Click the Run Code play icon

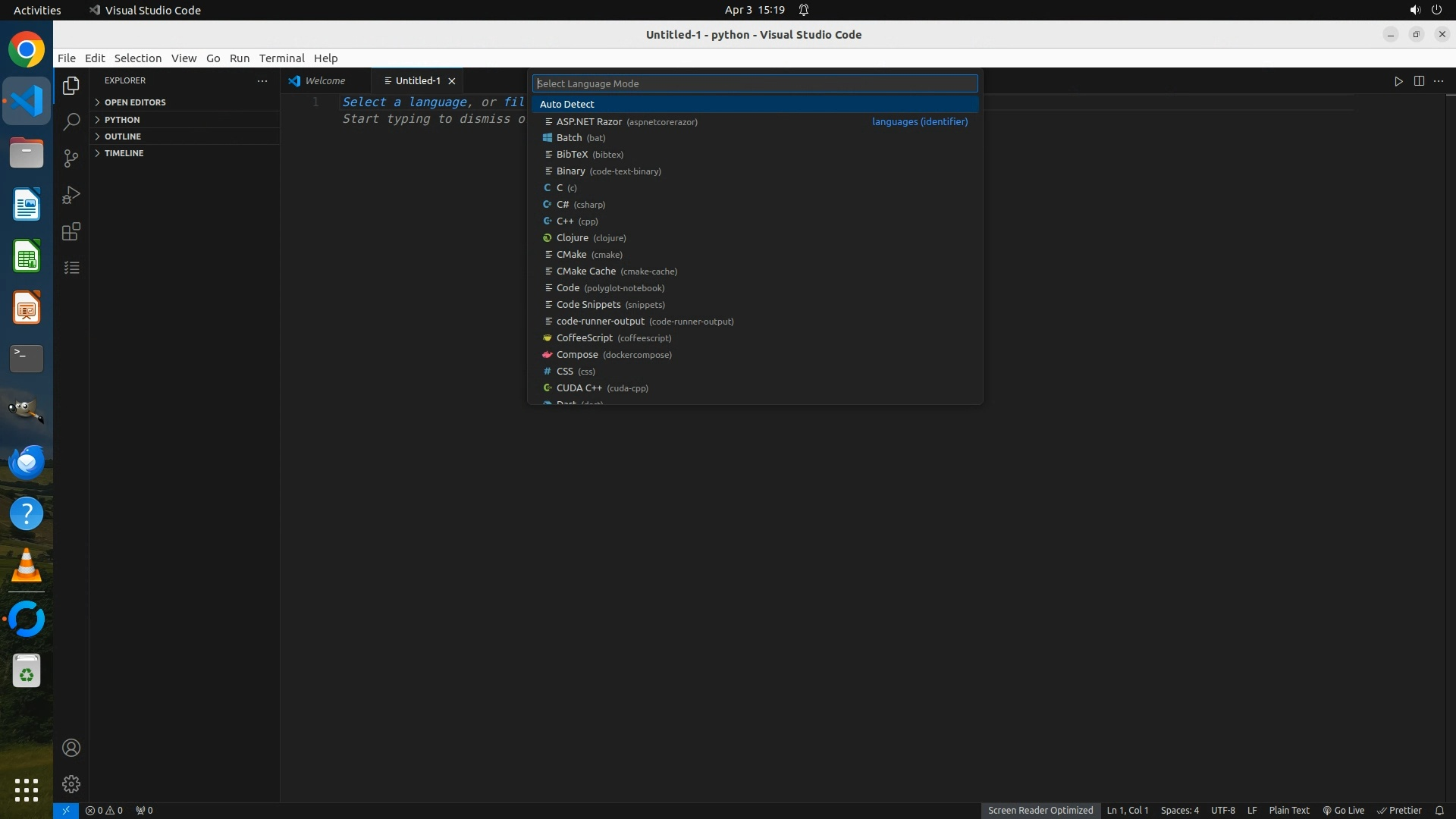click(1398, 81)
